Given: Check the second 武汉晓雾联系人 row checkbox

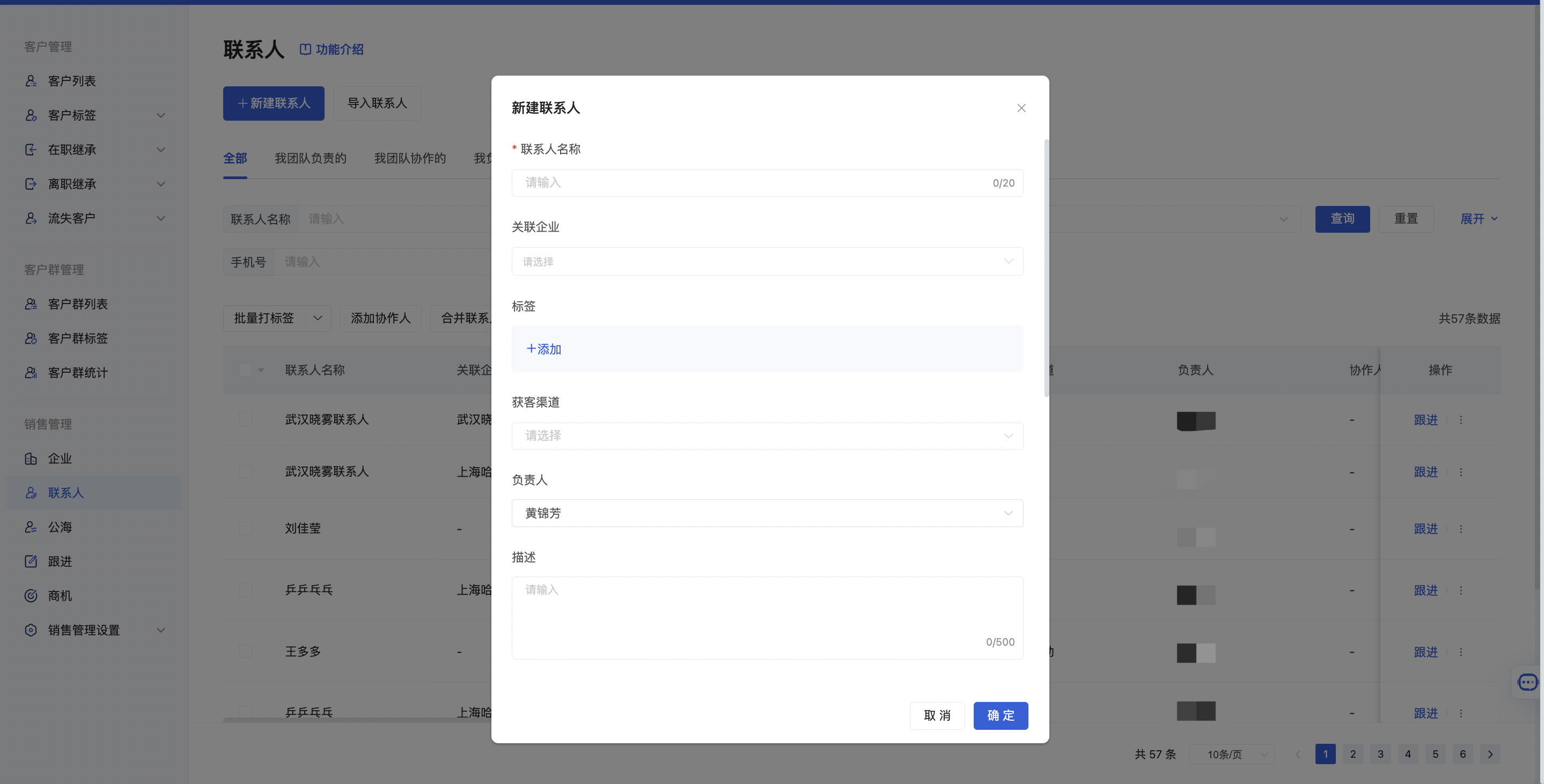Looking at the screenshot, I should point(245,472).
